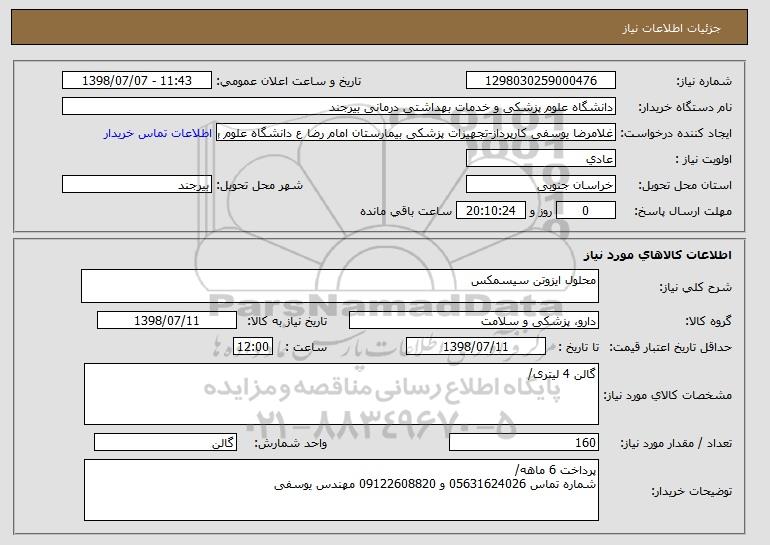Click the remaining days field showing 0
Image resolution: width=770 pixels, height=545 pixels.
point(585,211)
